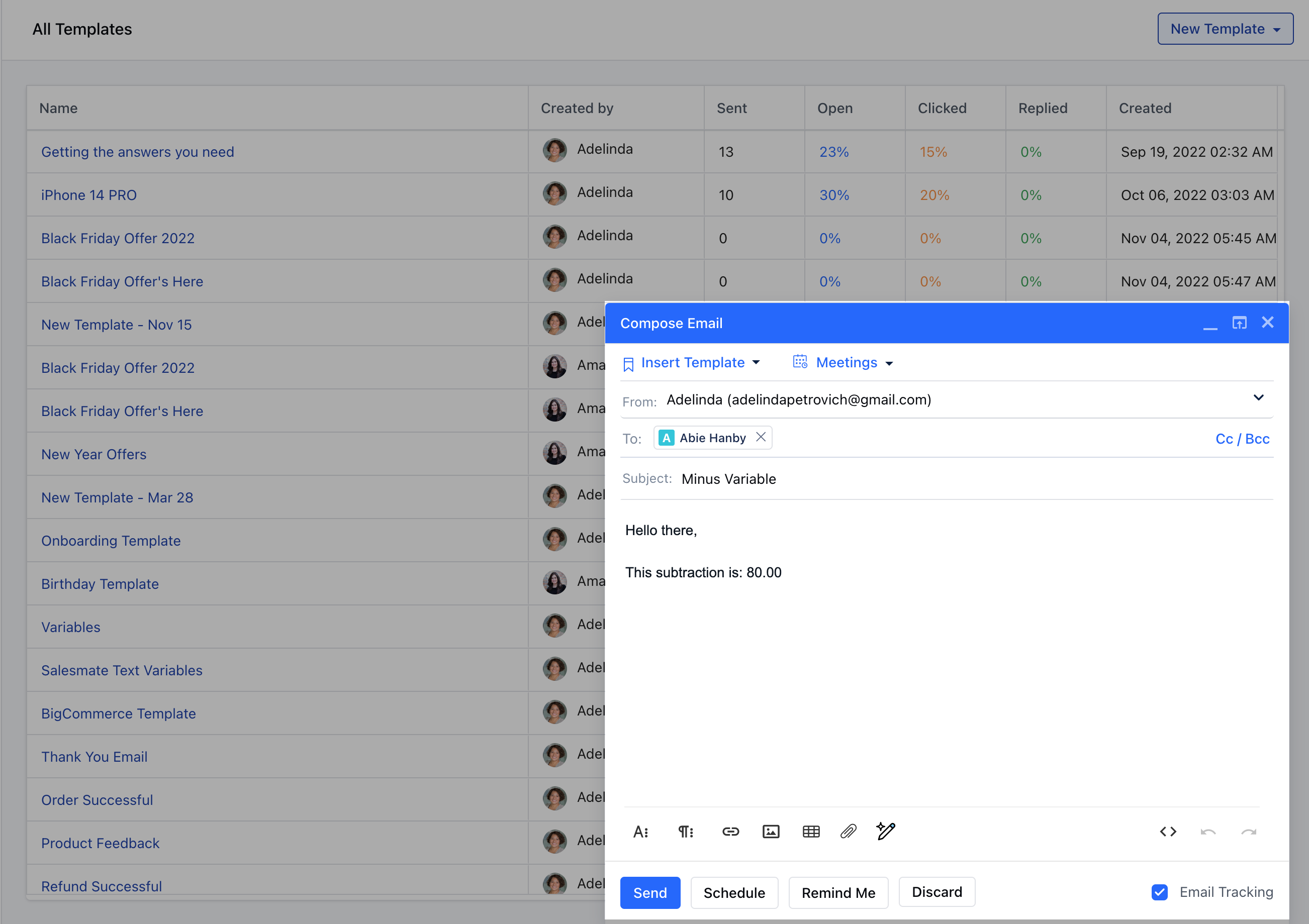Send the composed email
Image resolution: width=1309 pixels, height=924 pixels.
coord(650,893)
